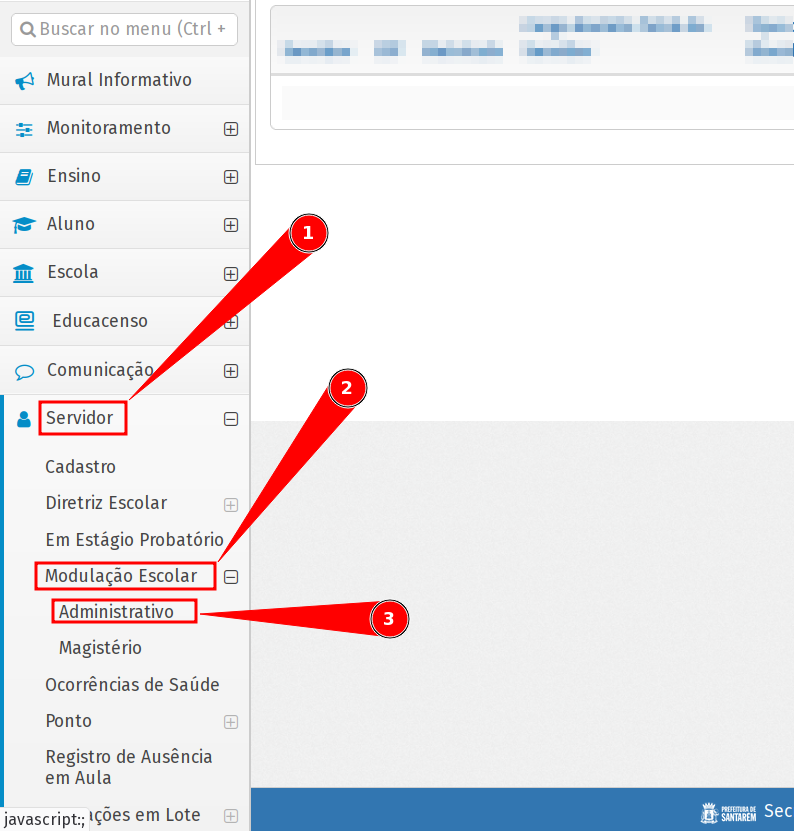The width and height of the screenshot is (794, 831).
Task: Click the Educacenso icon in sidebar
Action: point(24,321)
